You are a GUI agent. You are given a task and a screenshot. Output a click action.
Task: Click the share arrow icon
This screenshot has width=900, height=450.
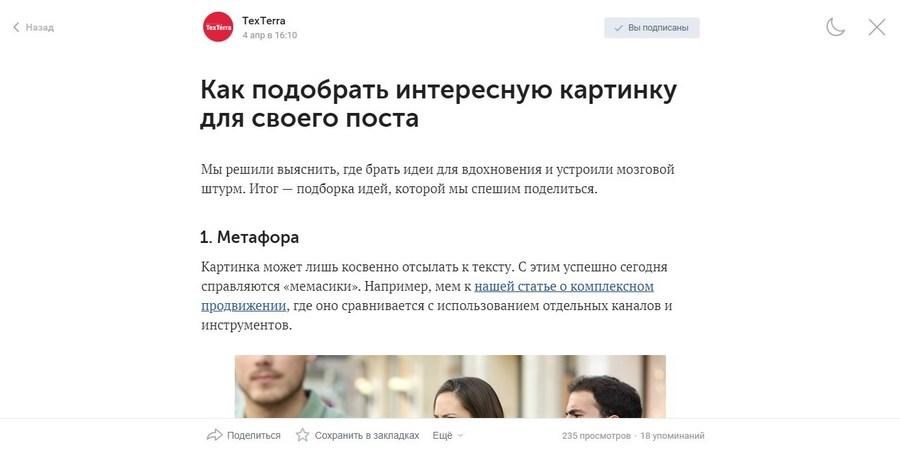click(214, 435)
